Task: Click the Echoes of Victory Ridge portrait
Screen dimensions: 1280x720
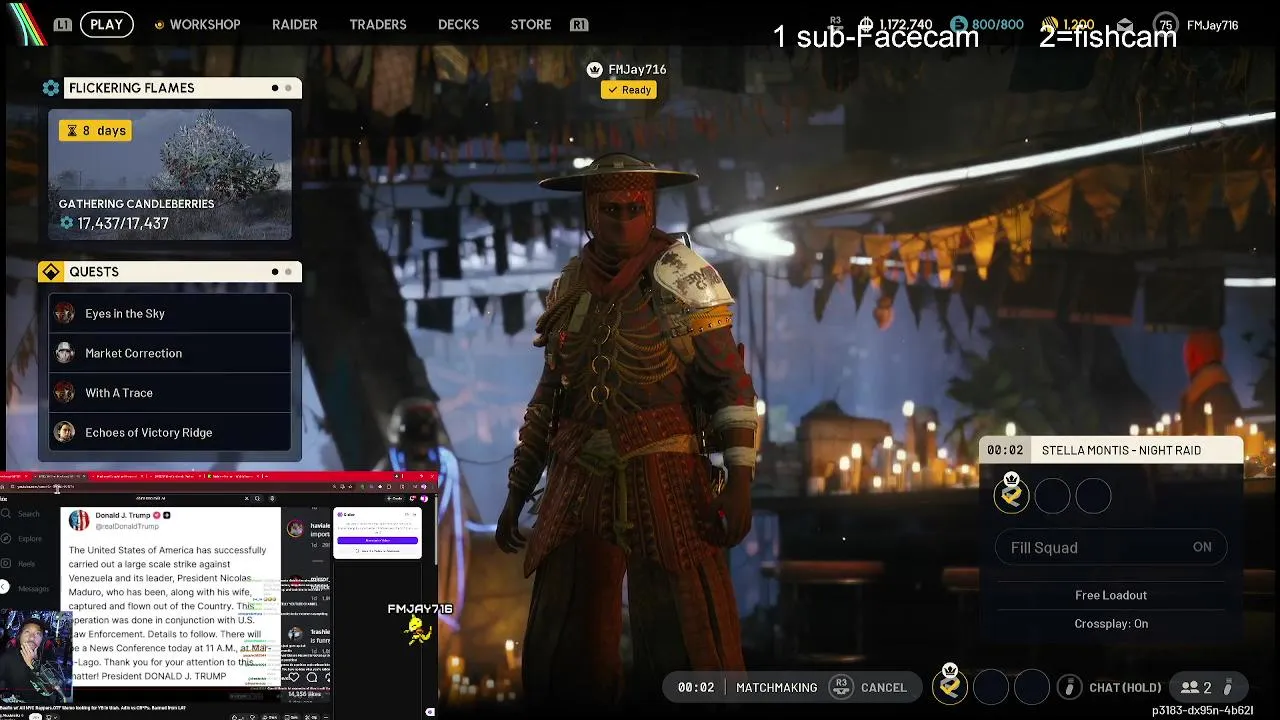Action: (65, 432)
